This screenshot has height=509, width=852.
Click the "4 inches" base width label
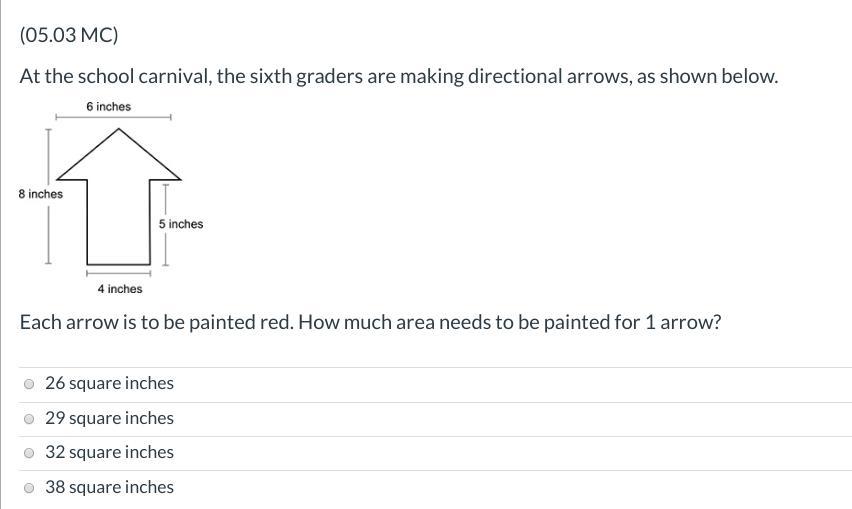tap(120, 289)
